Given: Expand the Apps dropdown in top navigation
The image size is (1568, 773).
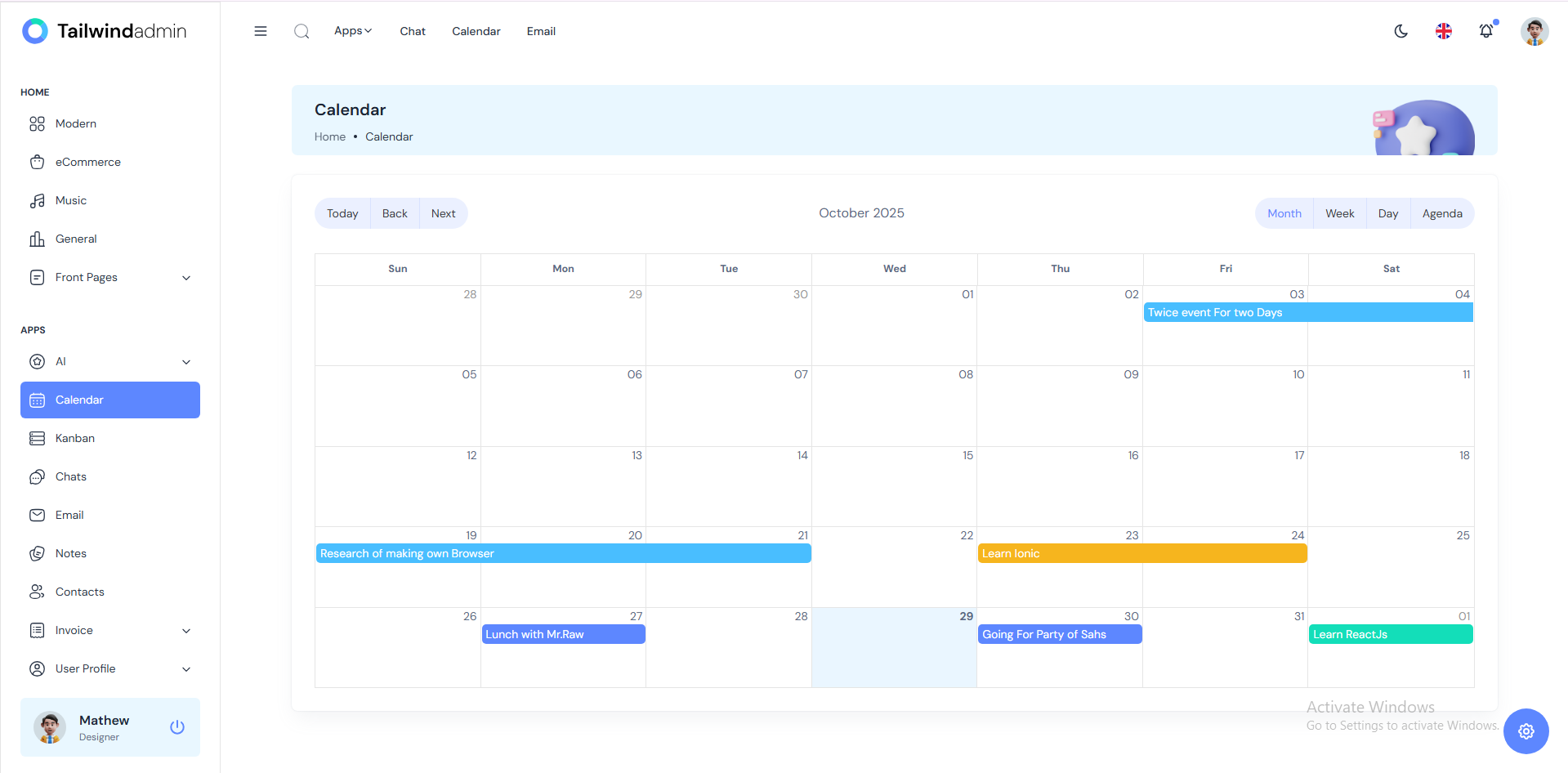Looking at the screenshot, I should [352, 31].
